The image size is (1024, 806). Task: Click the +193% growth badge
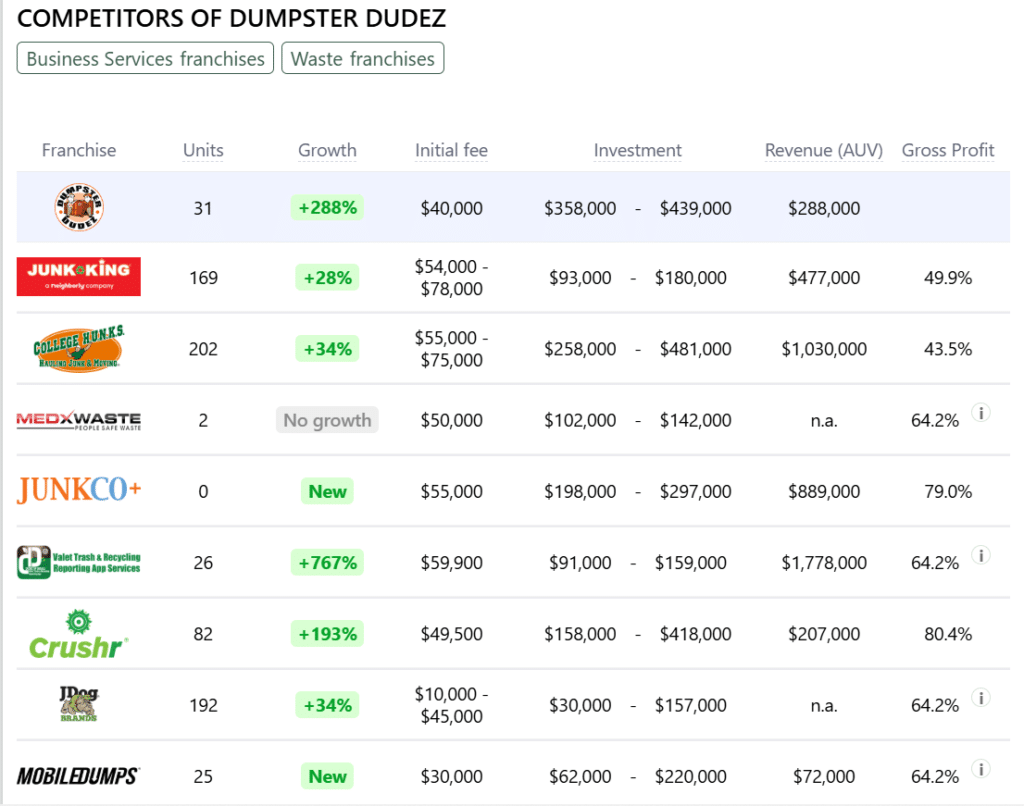tap(327, 634)
